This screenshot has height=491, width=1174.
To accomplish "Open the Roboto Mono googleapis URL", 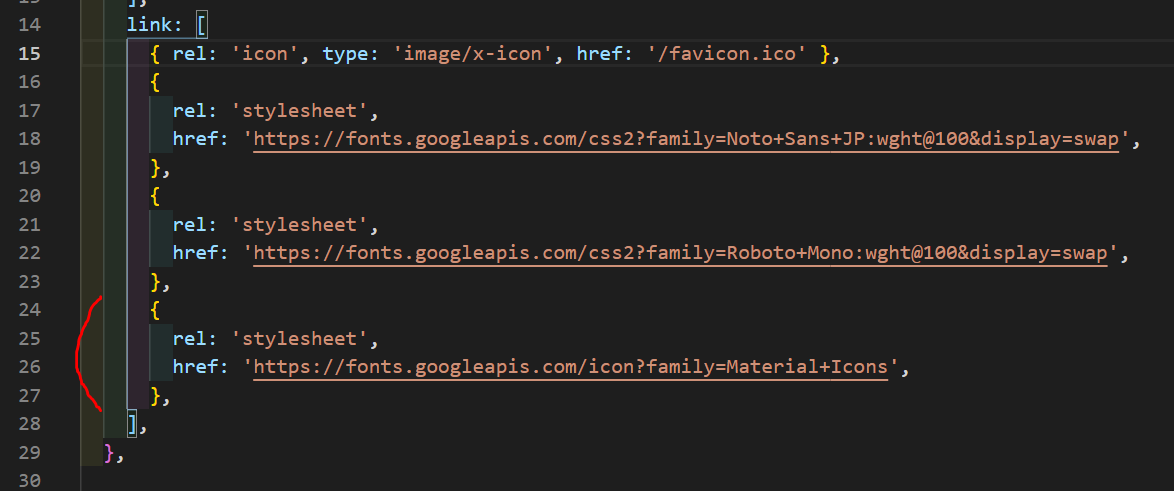I will (x=680, y=253).
